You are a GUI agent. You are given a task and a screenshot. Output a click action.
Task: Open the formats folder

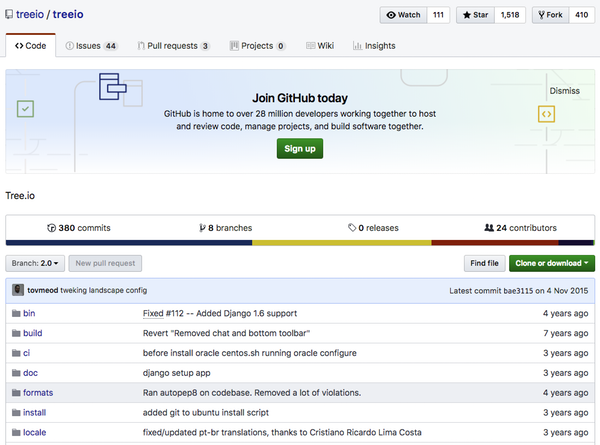pyautogui.click(x=38, y=393)
